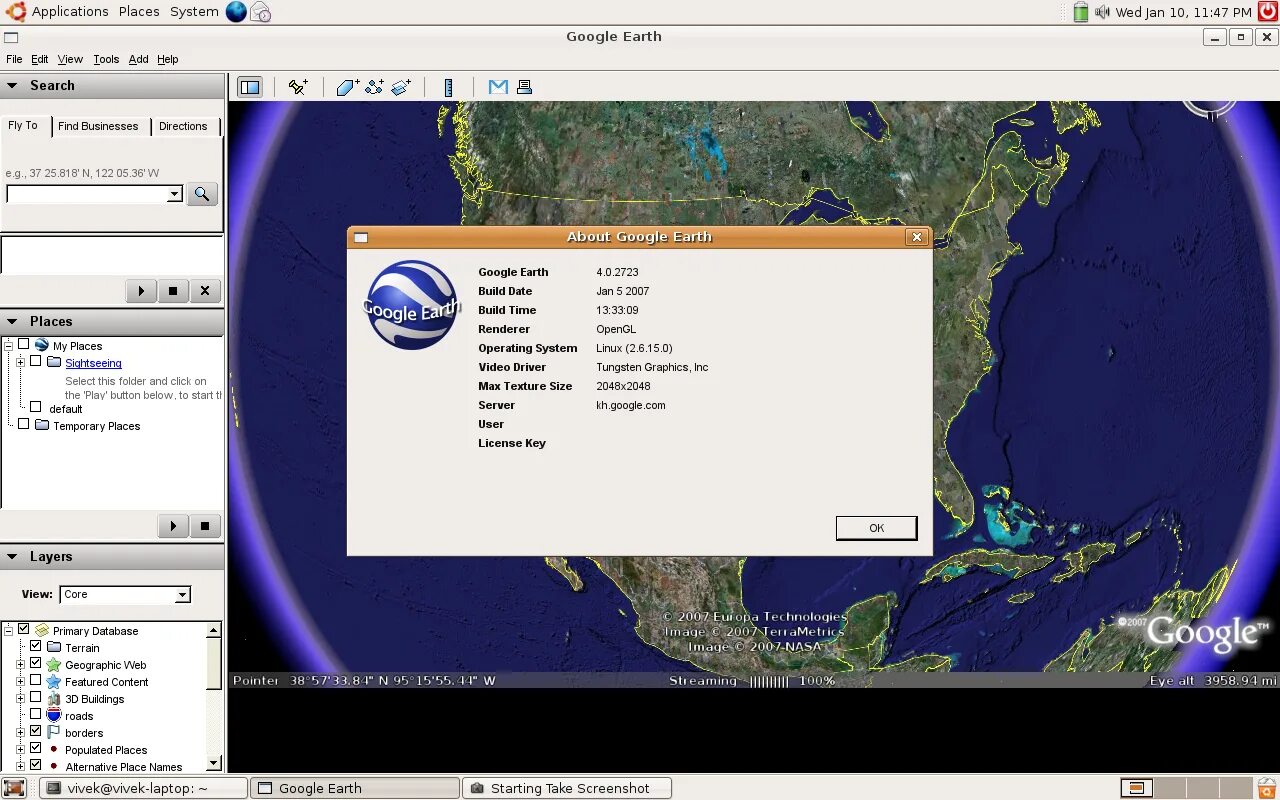Click the My Places globe icon
The height and width of the screenshot is (800, 1280).
click(42, 345)
